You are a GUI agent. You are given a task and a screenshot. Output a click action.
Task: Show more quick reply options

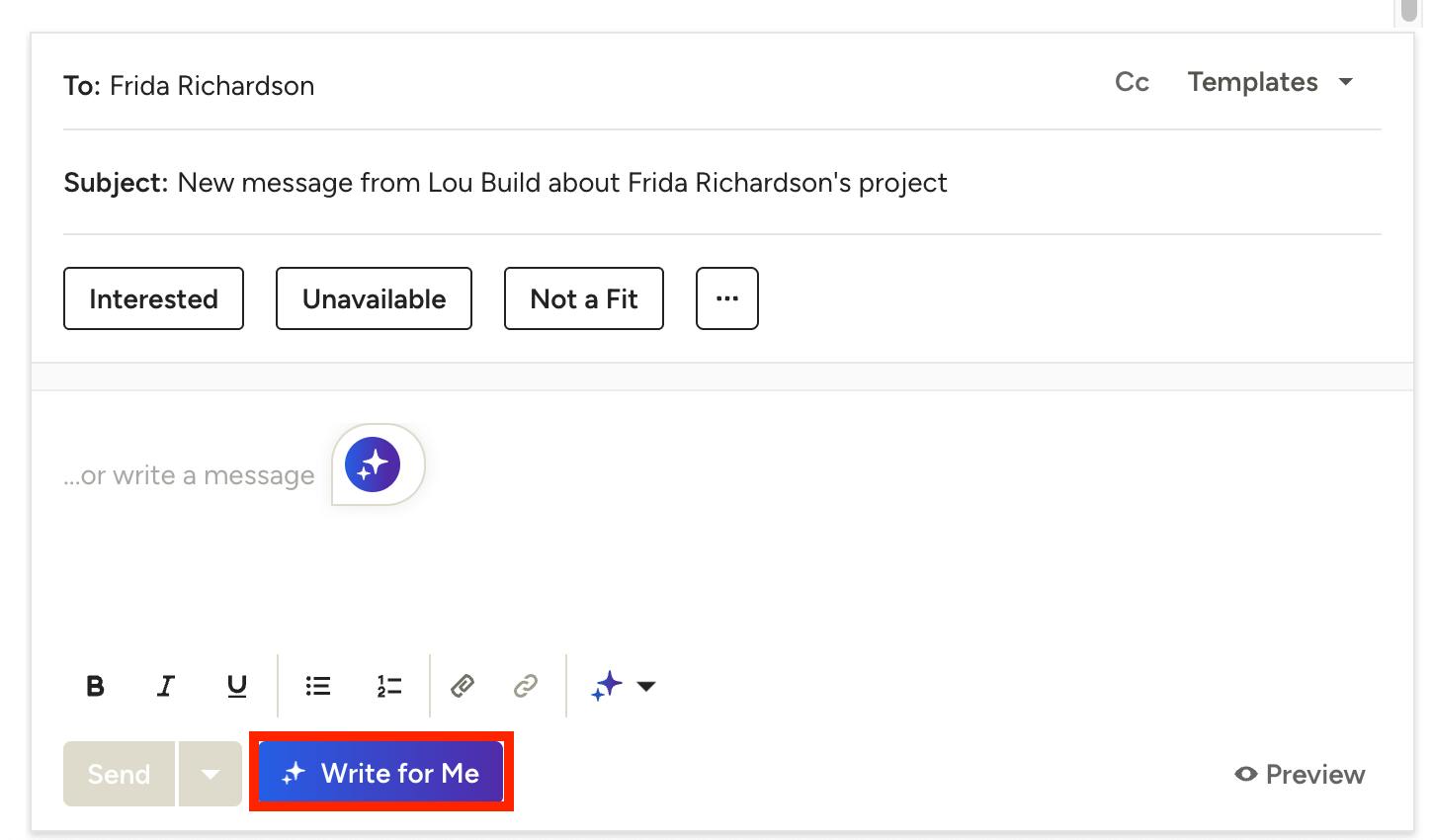click(727, 298)
